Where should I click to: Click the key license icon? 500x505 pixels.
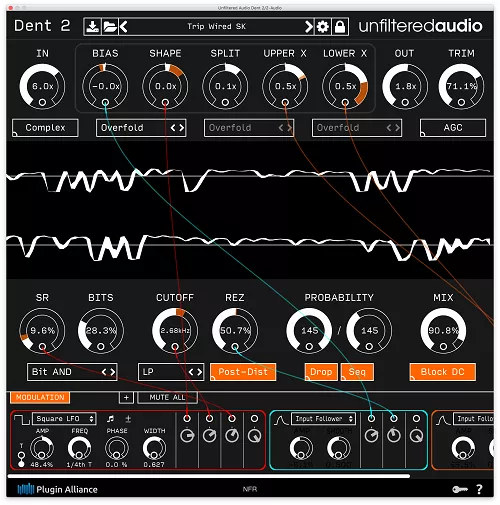460,489
